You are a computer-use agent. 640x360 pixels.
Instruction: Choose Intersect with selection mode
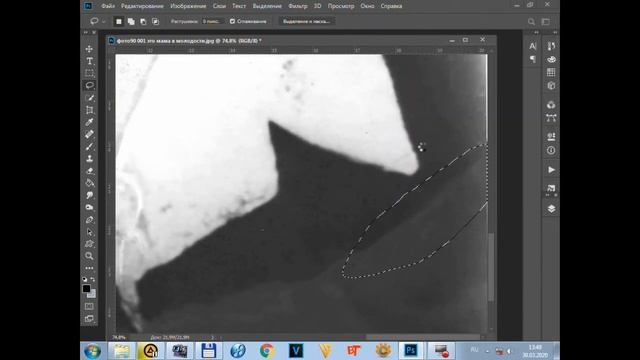156,21
